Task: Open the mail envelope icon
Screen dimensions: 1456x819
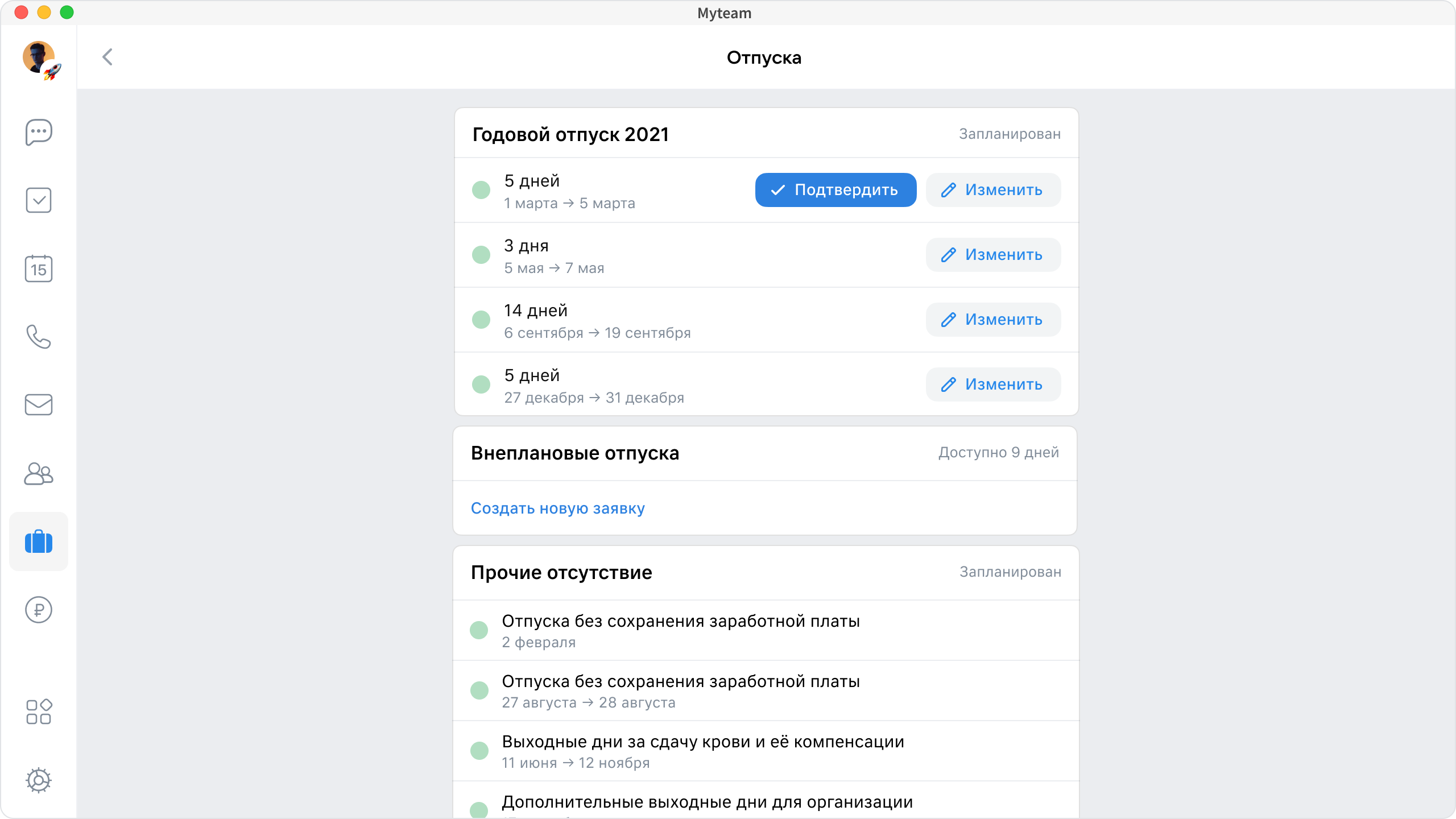Action: [x=39, y=404]
